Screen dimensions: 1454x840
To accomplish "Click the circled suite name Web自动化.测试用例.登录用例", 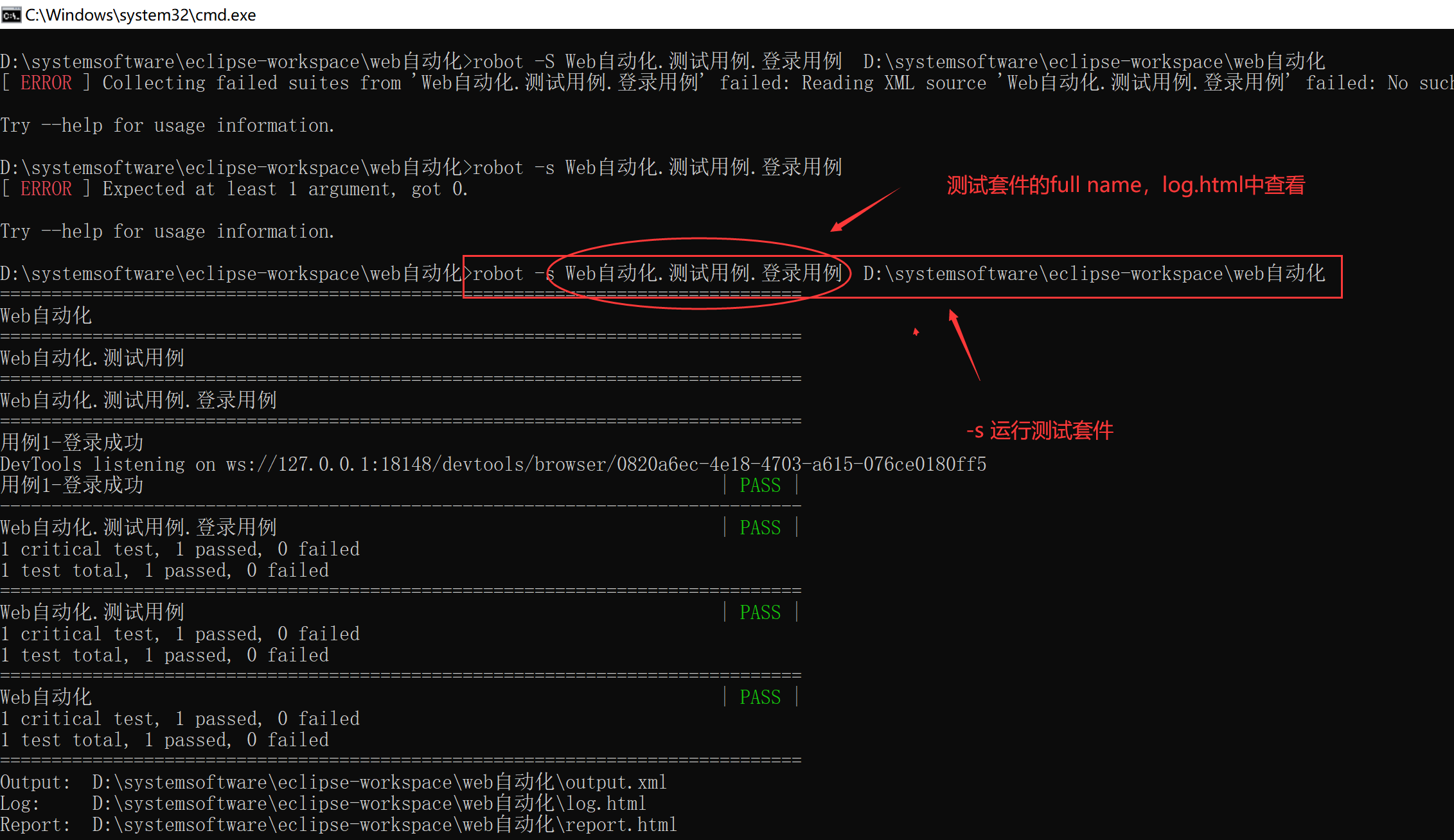I will point(703,274).
